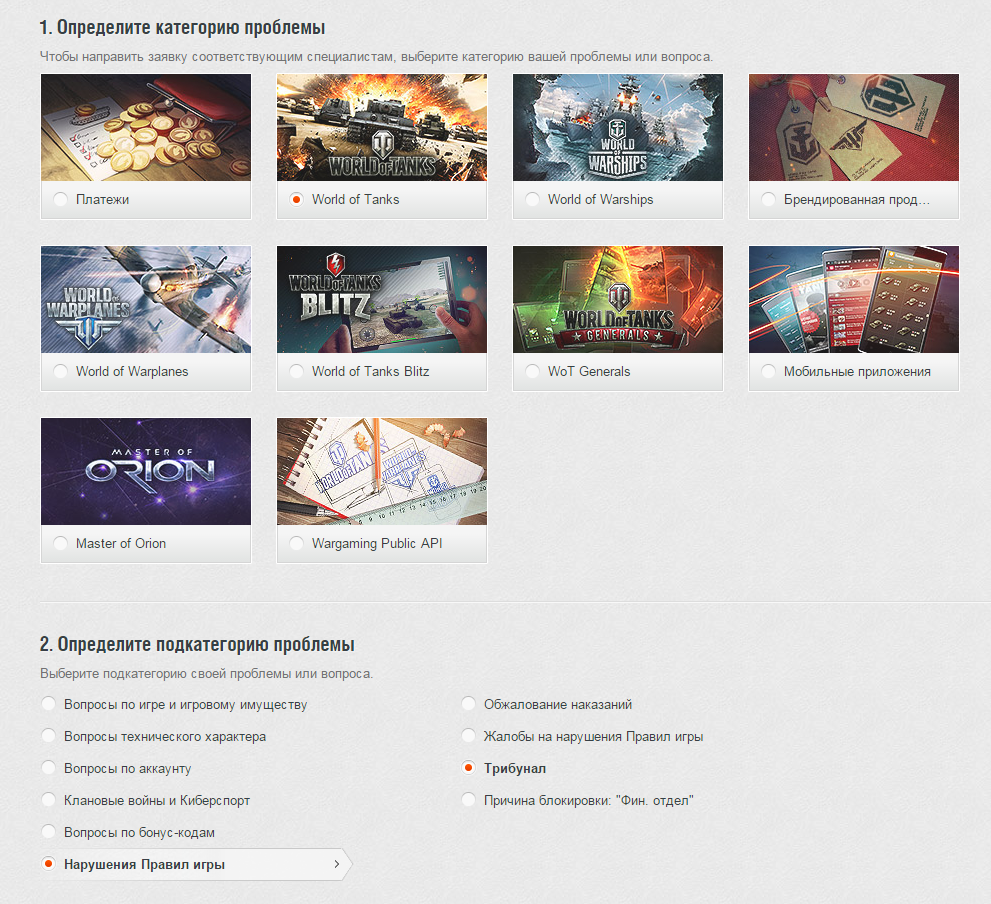Select the Мобильные приложения radio button
Screen dimensions: 991x904
coord(768,371)
